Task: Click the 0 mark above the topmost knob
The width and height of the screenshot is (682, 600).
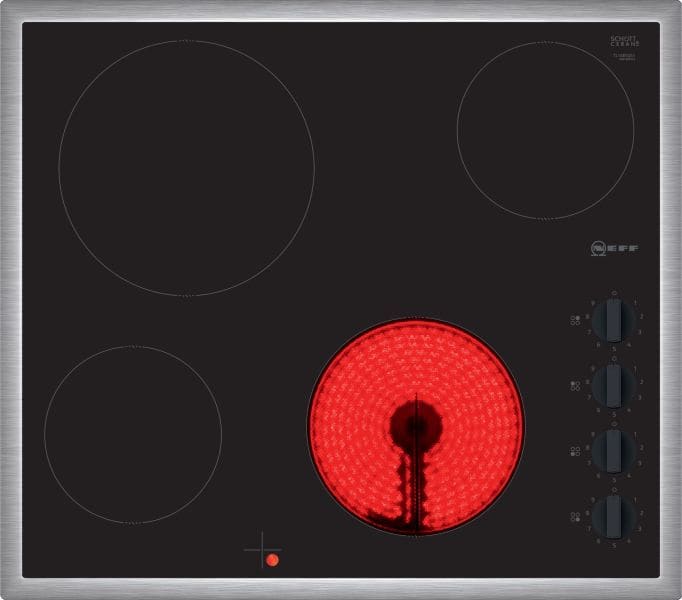Action: tap(614, 294)
